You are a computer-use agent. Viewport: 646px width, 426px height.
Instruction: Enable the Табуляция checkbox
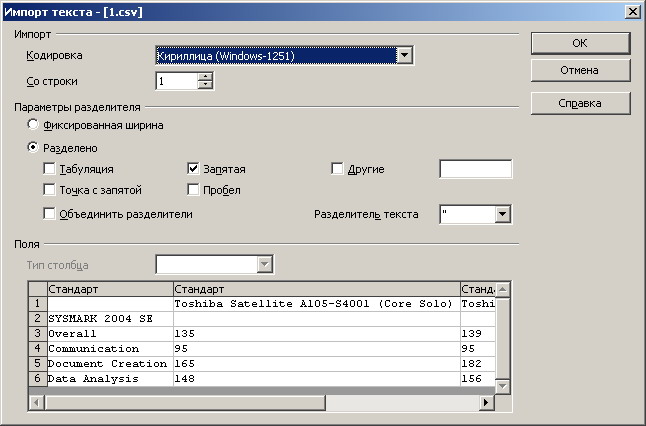(49, 169)
